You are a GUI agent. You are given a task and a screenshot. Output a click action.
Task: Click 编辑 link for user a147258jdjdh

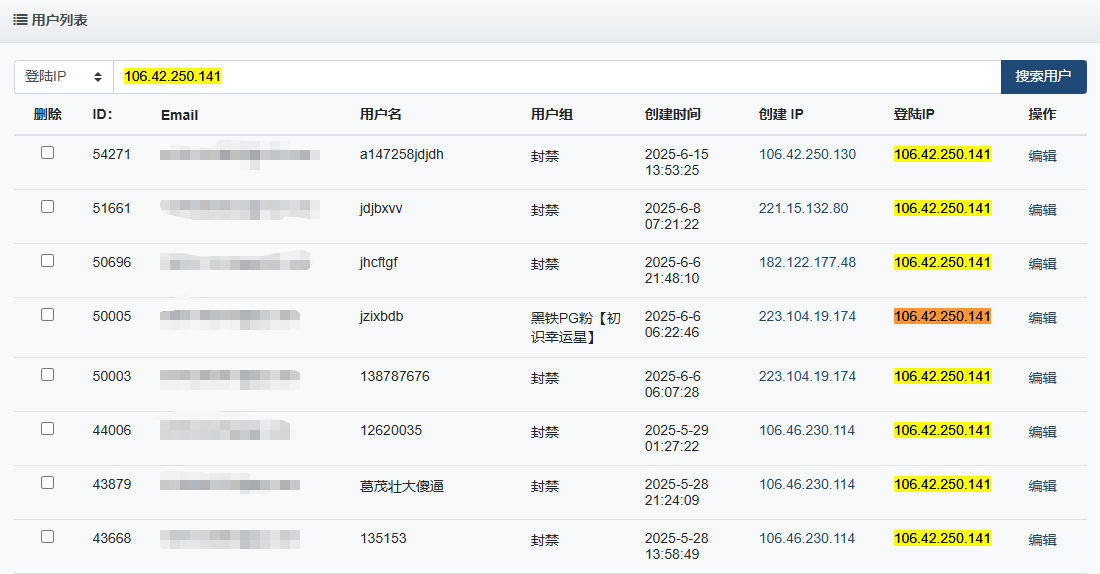1042,156
